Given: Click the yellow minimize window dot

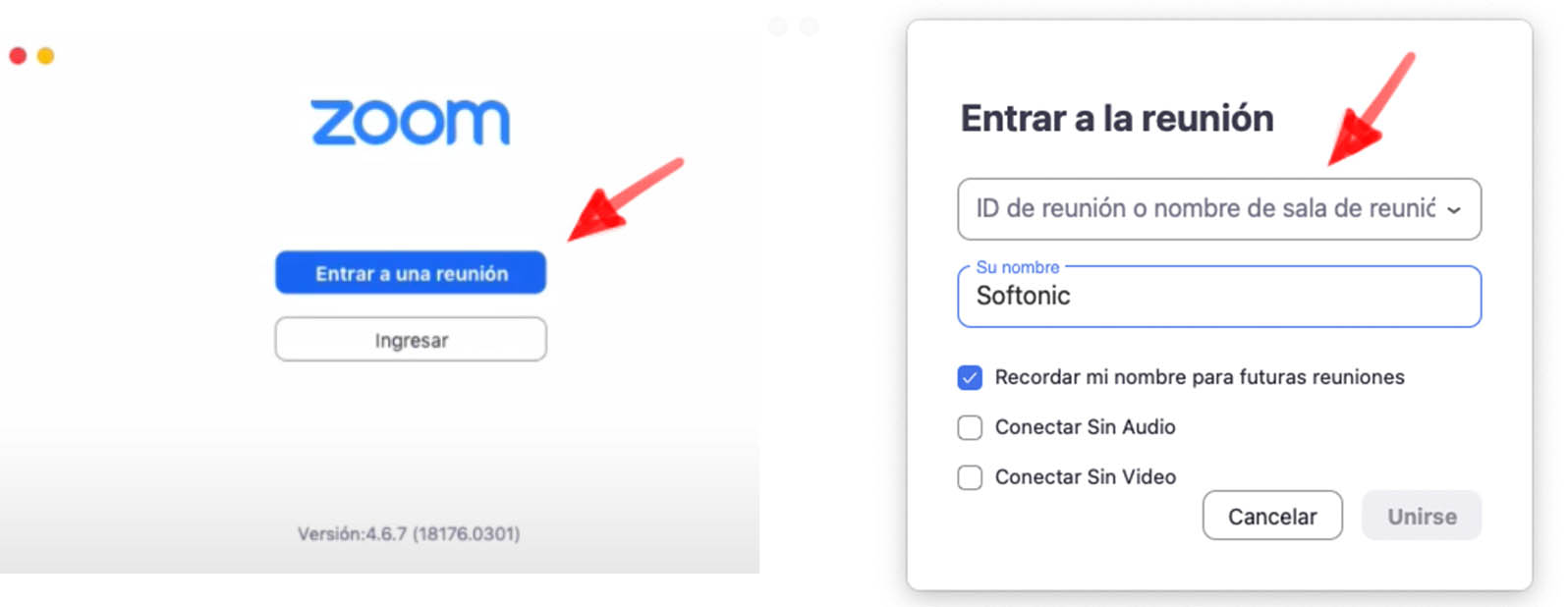Looking at the screenshot, I should [x=43, y=56].
